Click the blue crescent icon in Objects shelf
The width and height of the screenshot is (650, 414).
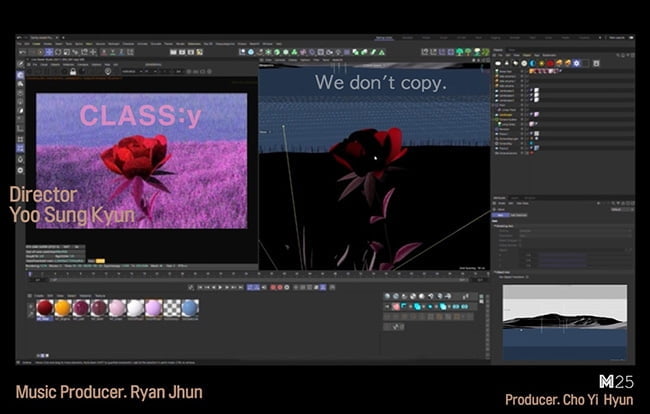coord(533,63)
